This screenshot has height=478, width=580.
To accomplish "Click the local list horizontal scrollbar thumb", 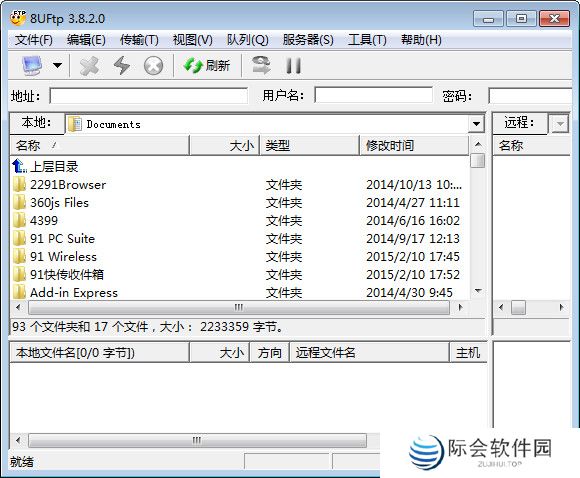I will [239, 307].
